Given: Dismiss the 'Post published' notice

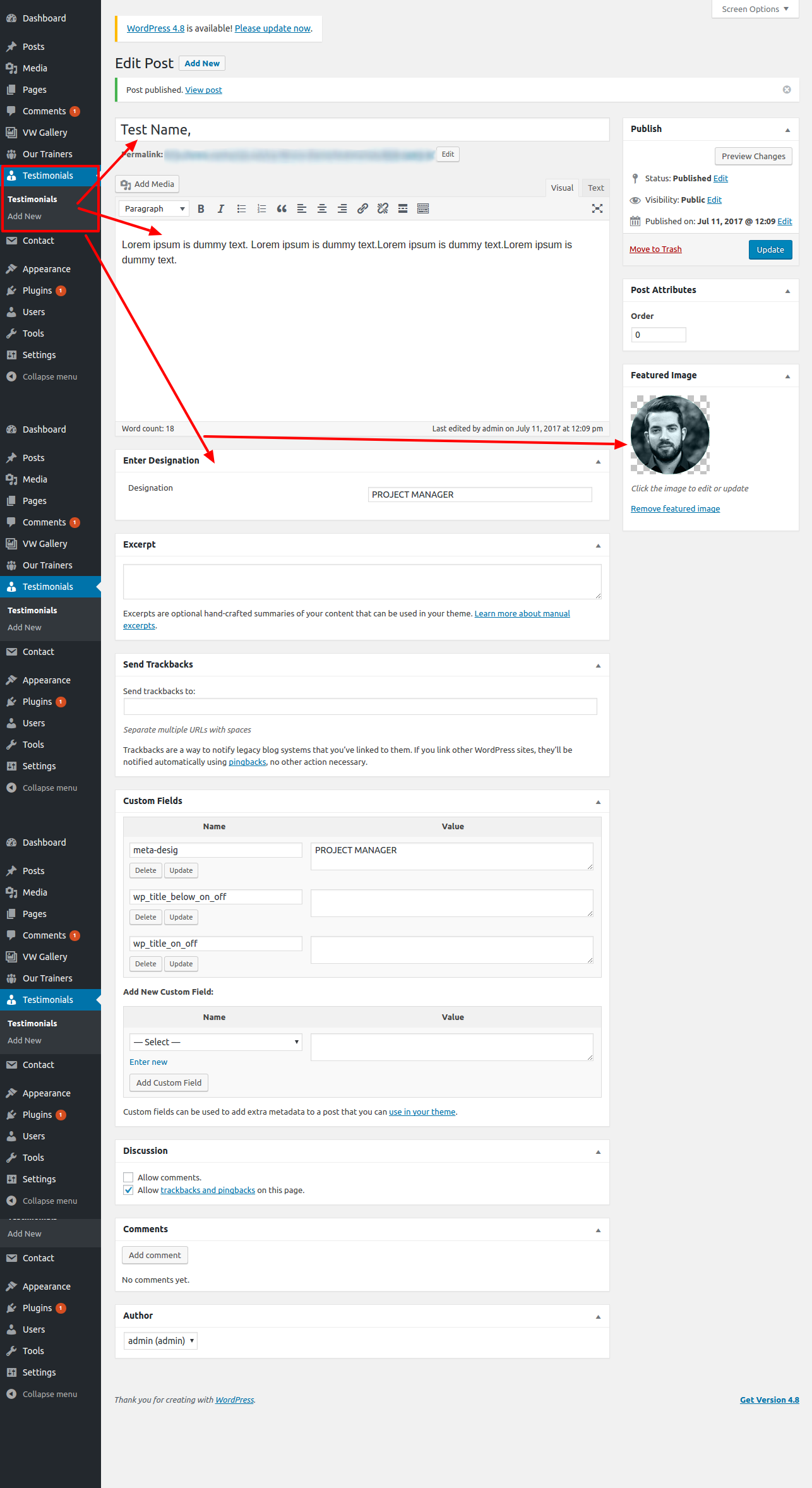Looking at the screenshot, I should (787, 90).
